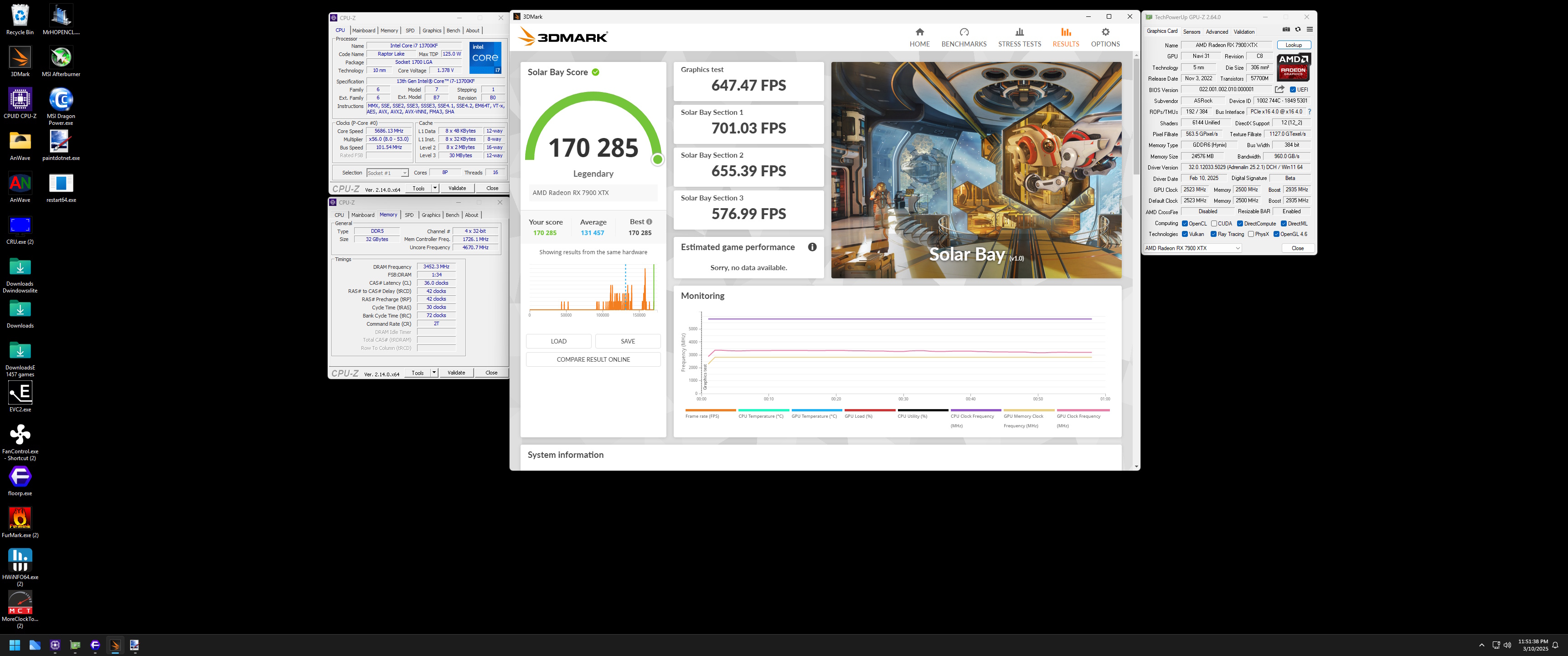Click the Bus Interface question mark in GPU-Z
This screenshot has height=656, width=1568.
tap(1309, 112)
